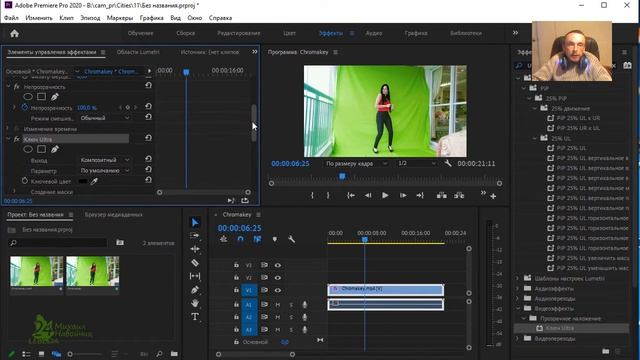
Task: Open the Clip menu
Action: click(66, 18)
